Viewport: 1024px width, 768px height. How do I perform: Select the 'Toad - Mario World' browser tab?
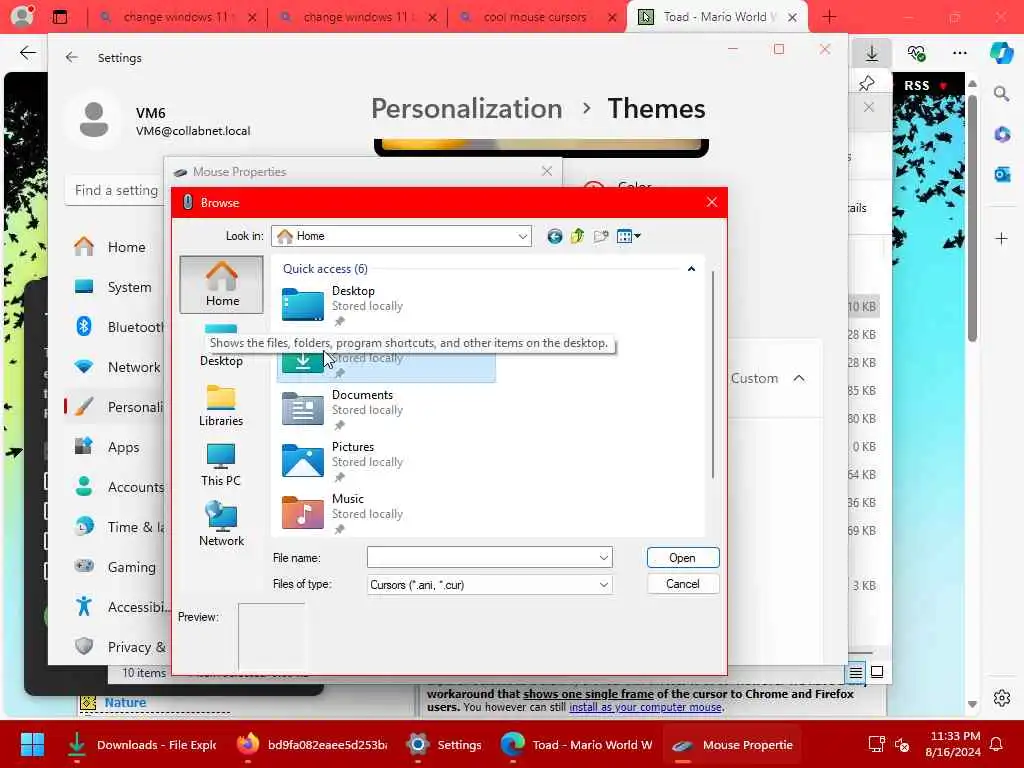pyautogui.click(x=716, y=17)
